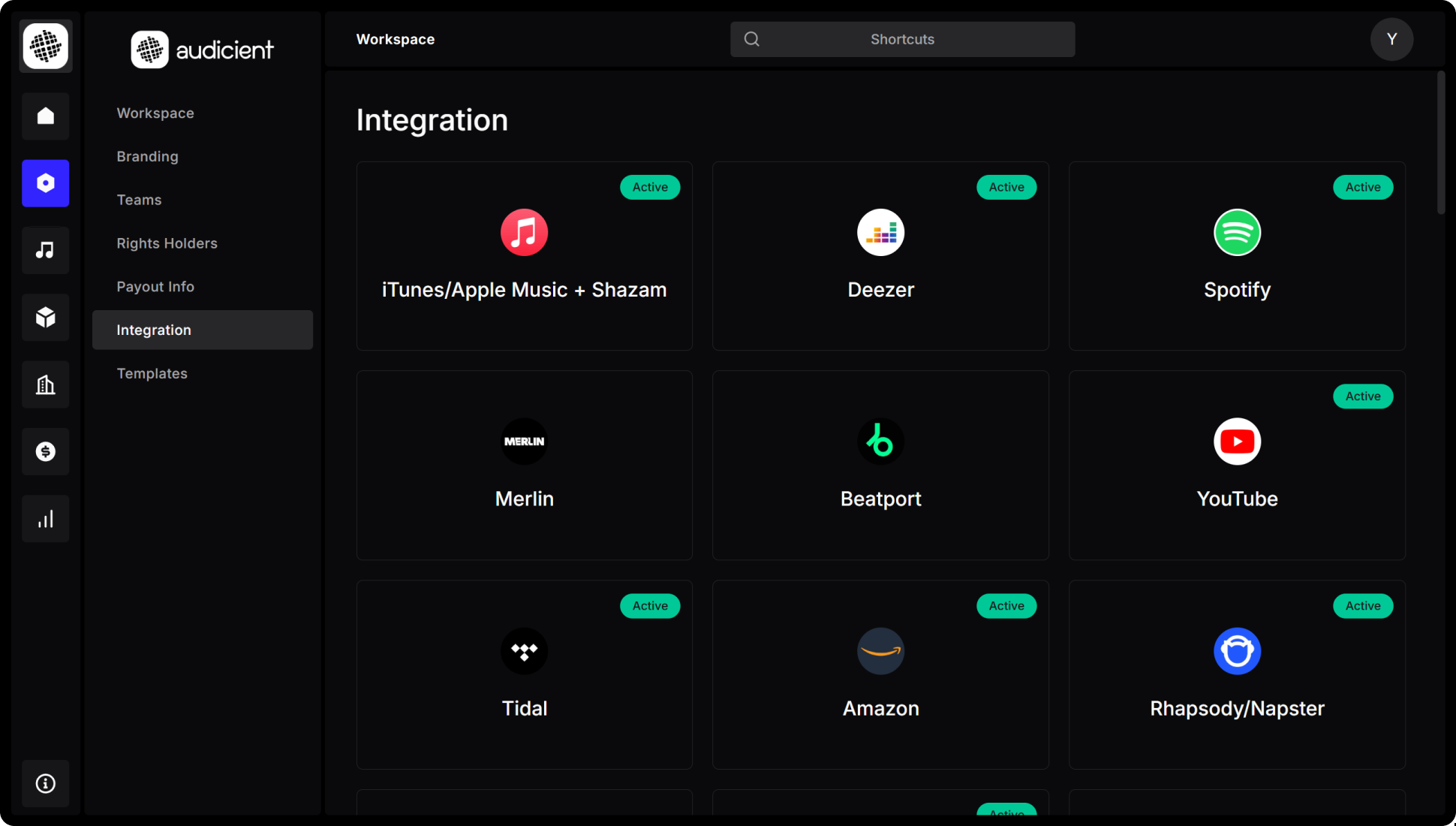This screenshot has width=1456, height=826.
Task: Click the package icon in the left rail
Action: 45,317
